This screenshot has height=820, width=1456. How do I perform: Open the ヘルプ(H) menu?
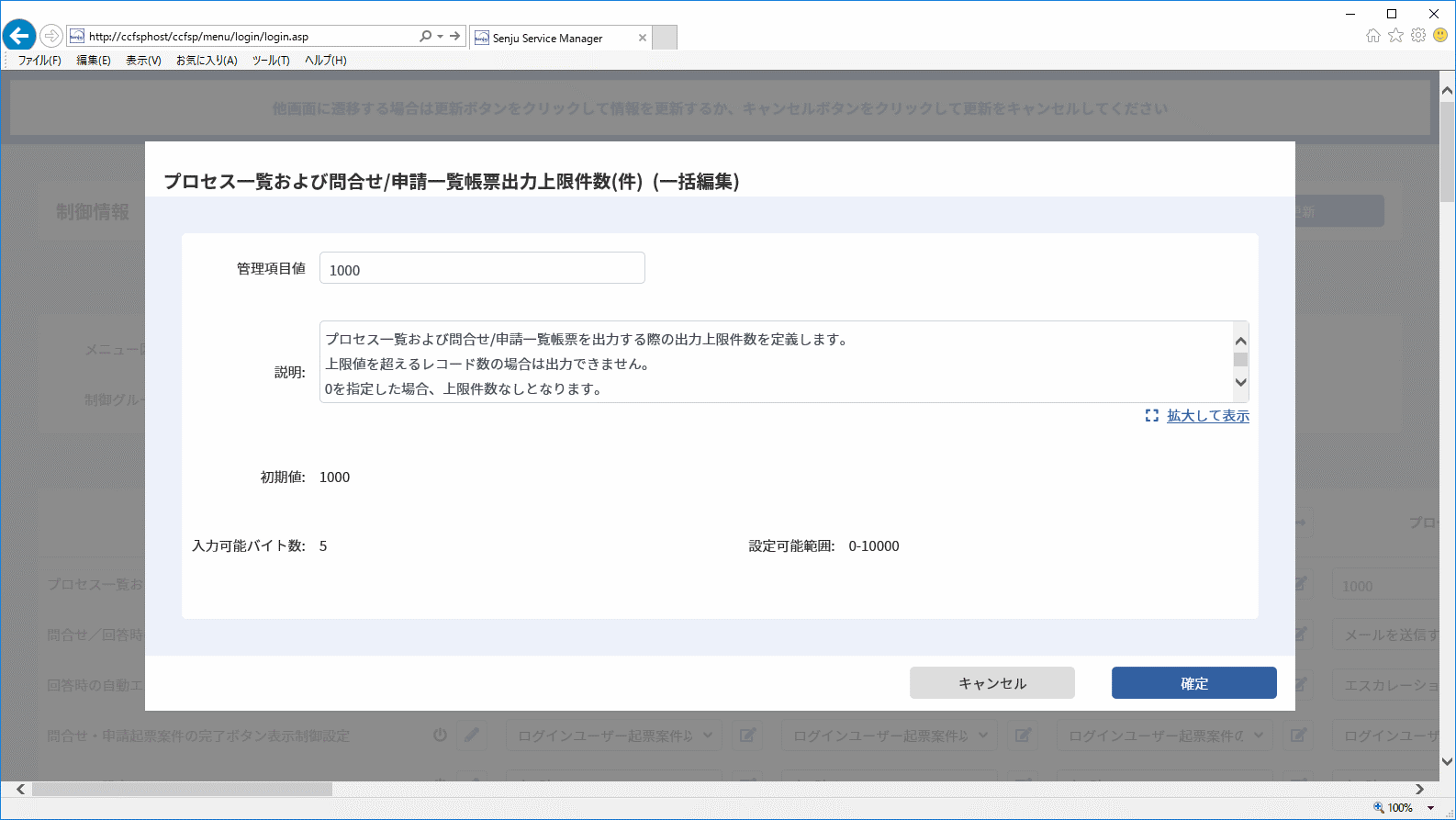(x=326, y=61)
